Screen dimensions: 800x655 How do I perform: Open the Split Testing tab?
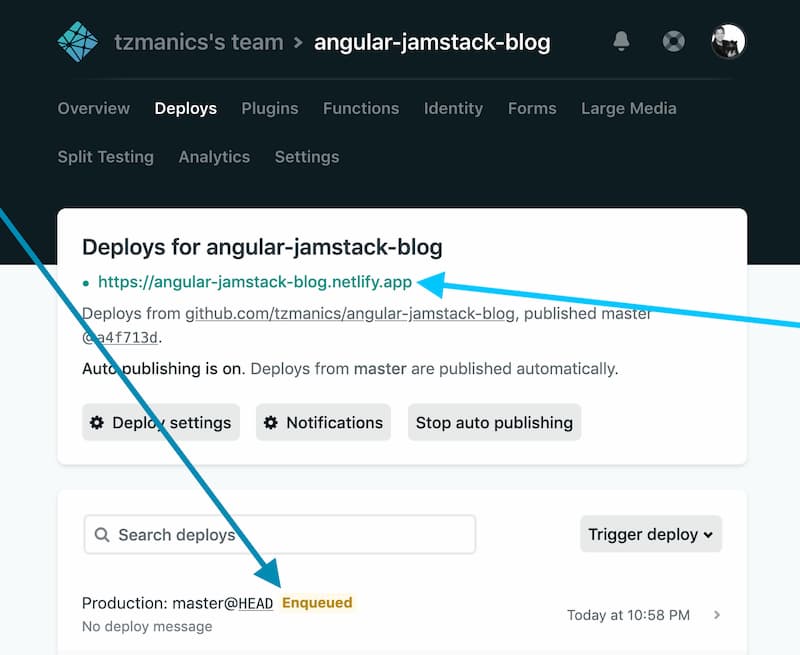(106, 156)
